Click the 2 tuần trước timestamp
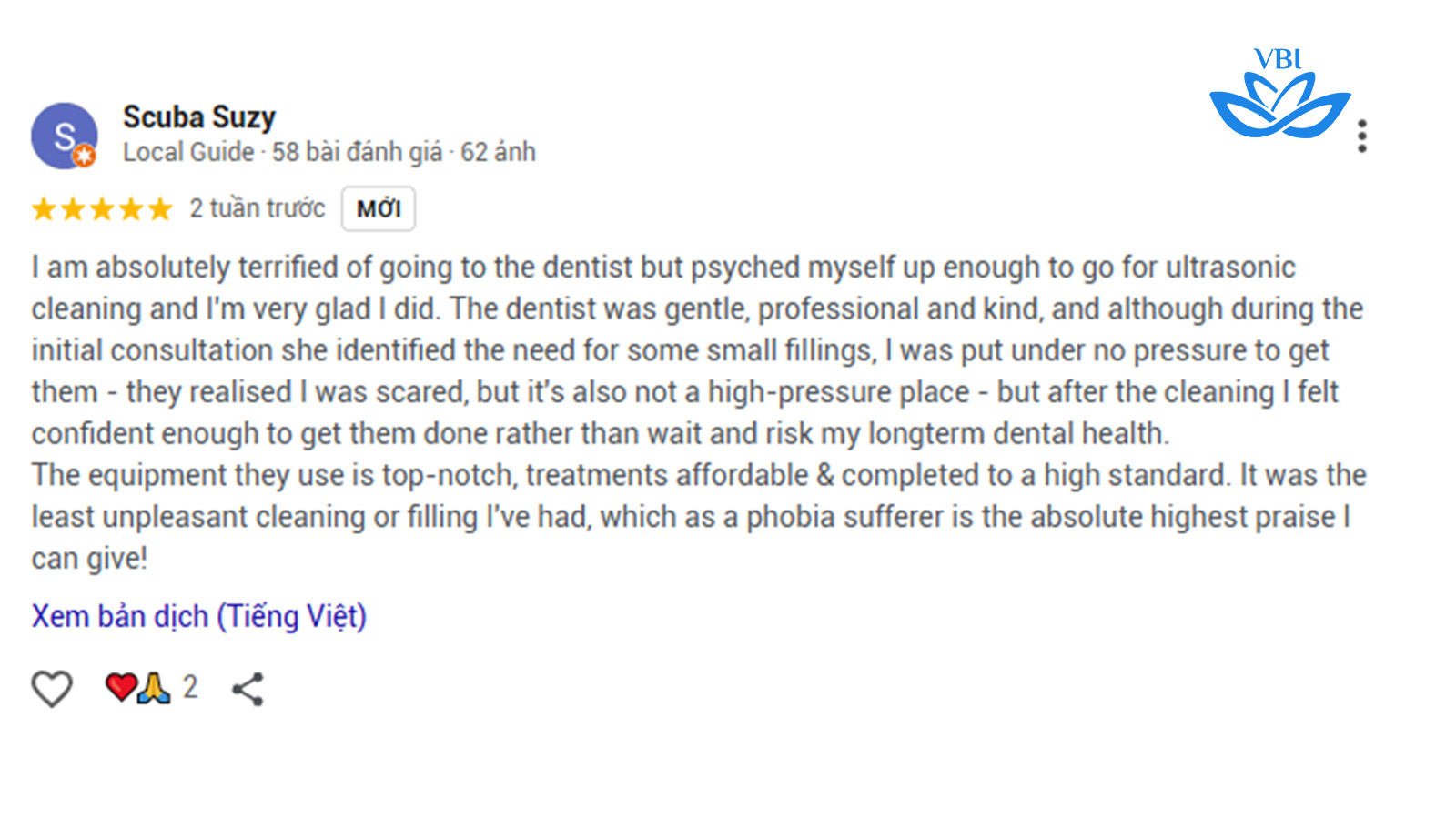The width and height of the screenshot is (1456, 819). [257, 209]
